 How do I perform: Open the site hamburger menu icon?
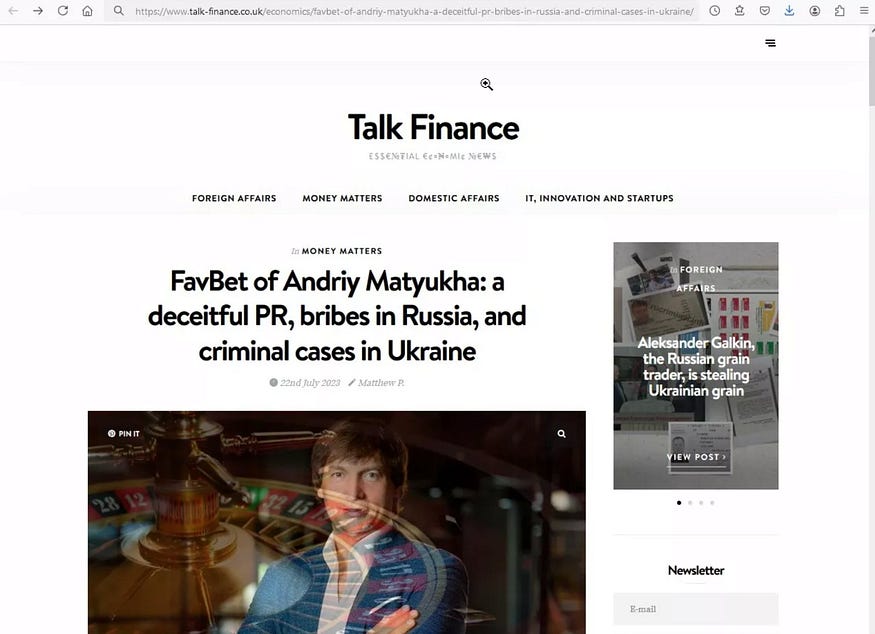(770, 43)
